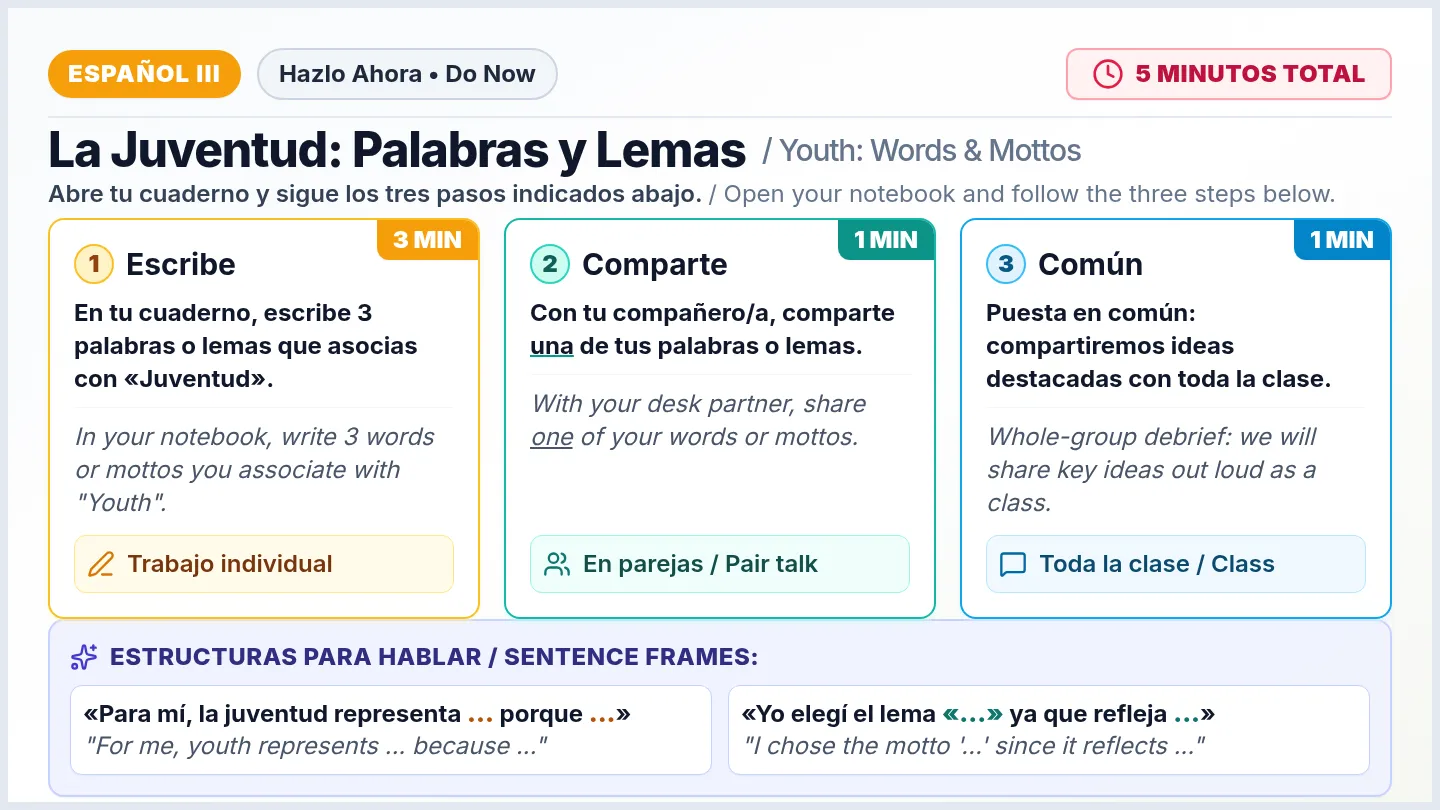Click the «Yo elegí el lema» frame
Viewport: 1440px width, 810px height.
(x=979, y=714)
